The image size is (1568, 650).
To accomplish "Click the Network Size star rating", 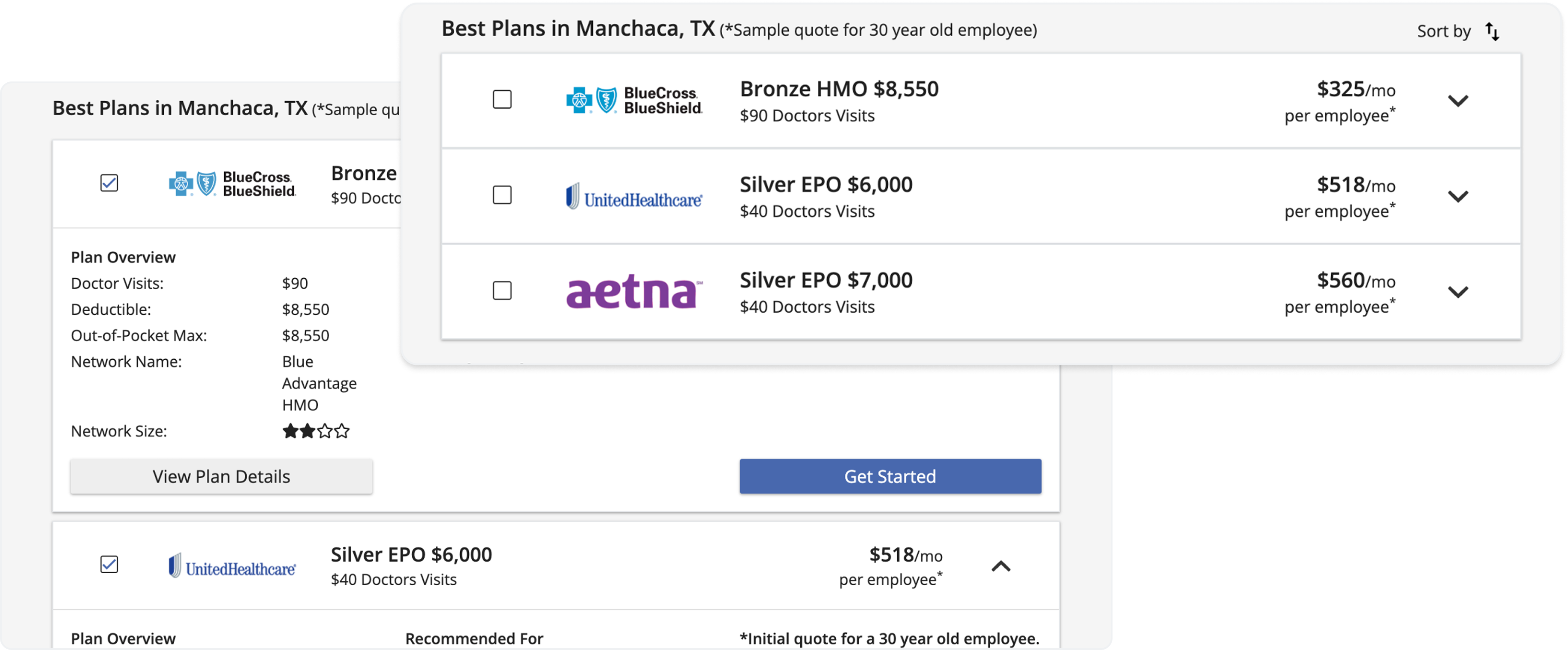I will click(316, 431).
